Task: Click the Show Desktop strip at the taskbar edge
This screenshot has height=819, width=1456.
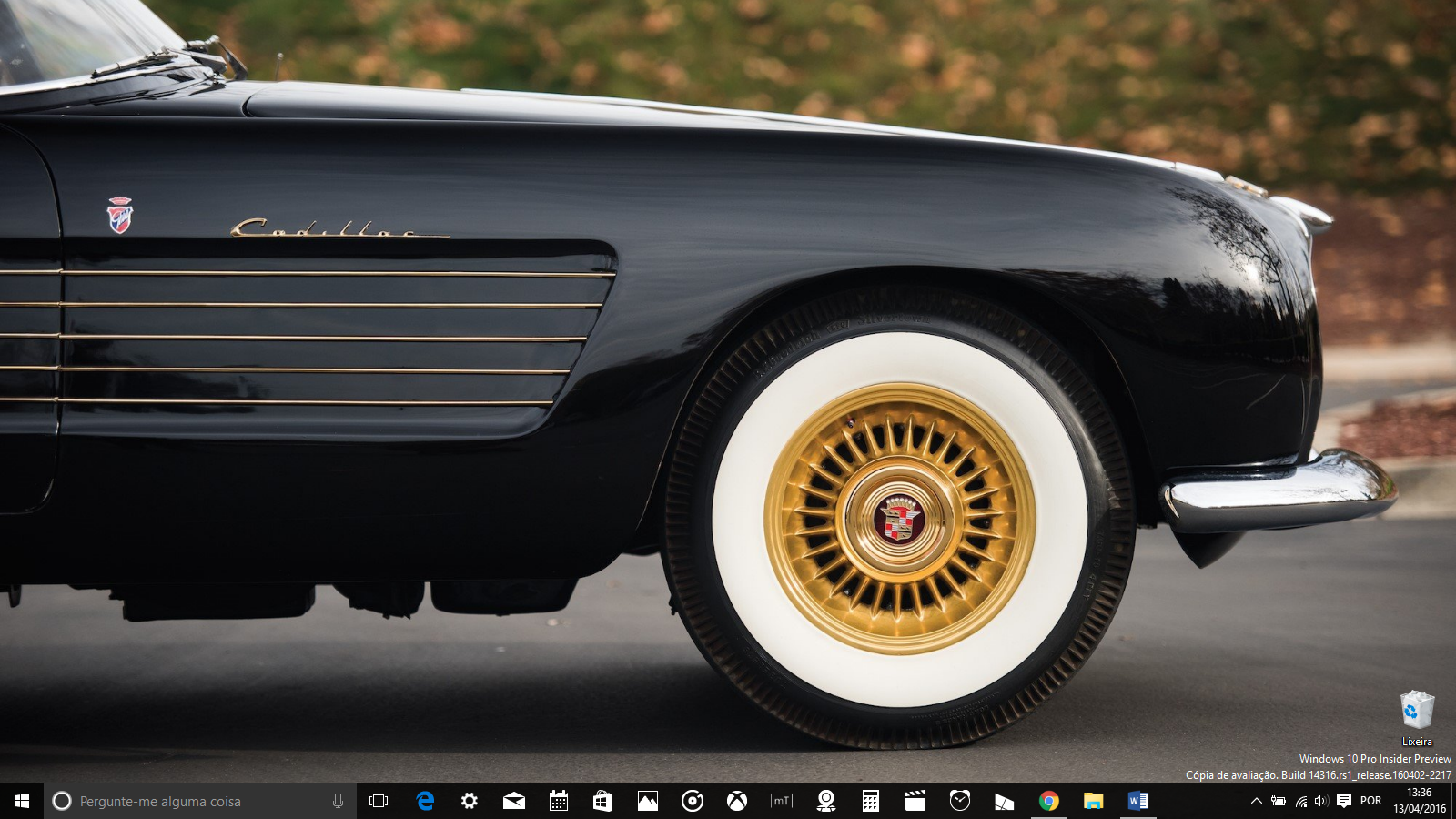Action: 1453,801
